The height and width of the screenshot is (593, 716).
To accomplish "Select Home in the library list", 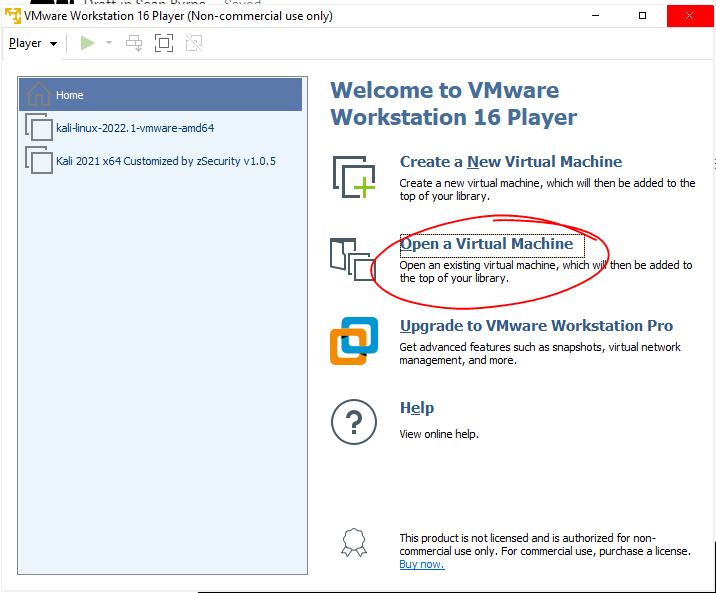I will point(160,94).
